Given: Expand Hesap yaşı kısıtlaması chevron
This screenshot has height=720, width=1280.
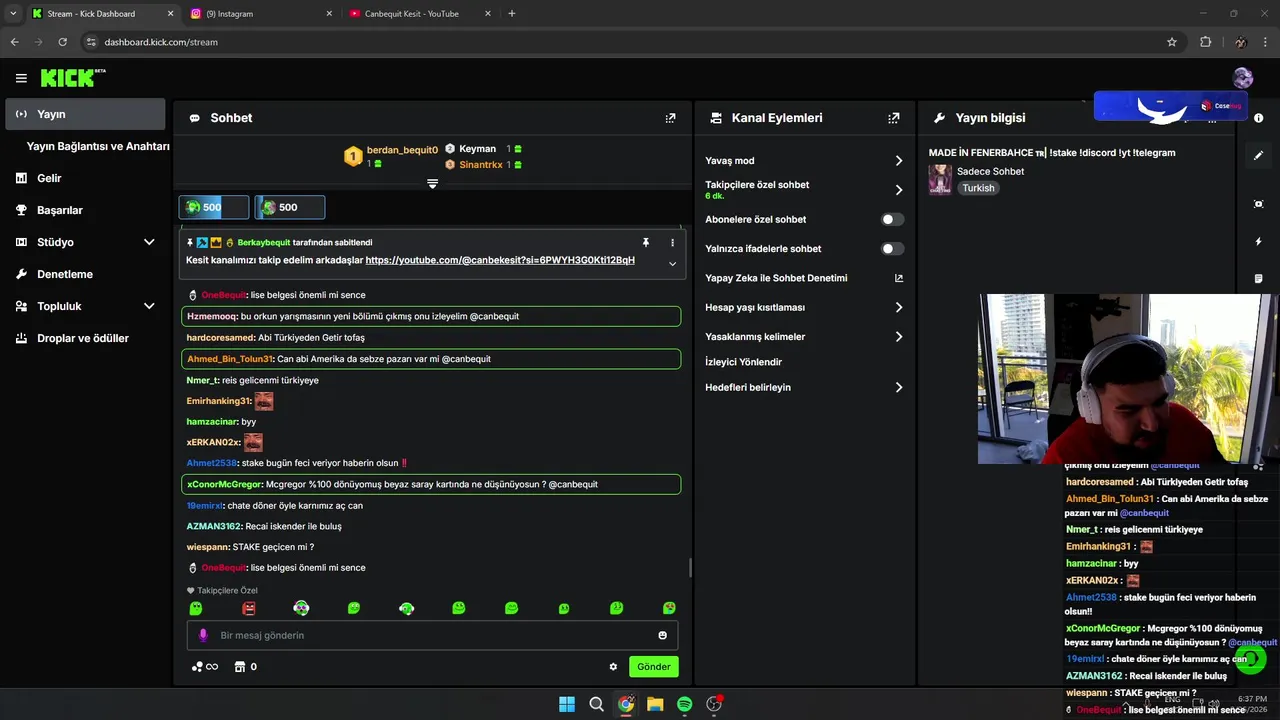Looking at the screenshot, I should 898,307.
